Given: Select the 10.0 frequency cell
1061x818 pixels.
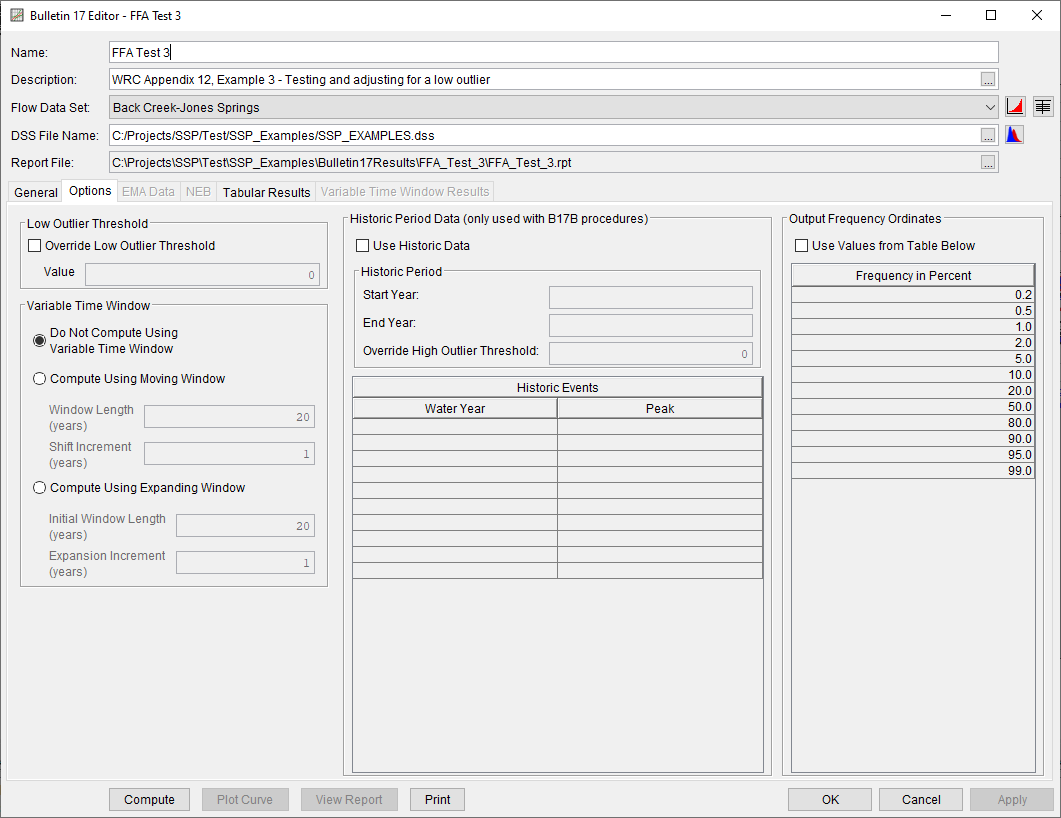Looking at the screenshot, I should (913, 375).
